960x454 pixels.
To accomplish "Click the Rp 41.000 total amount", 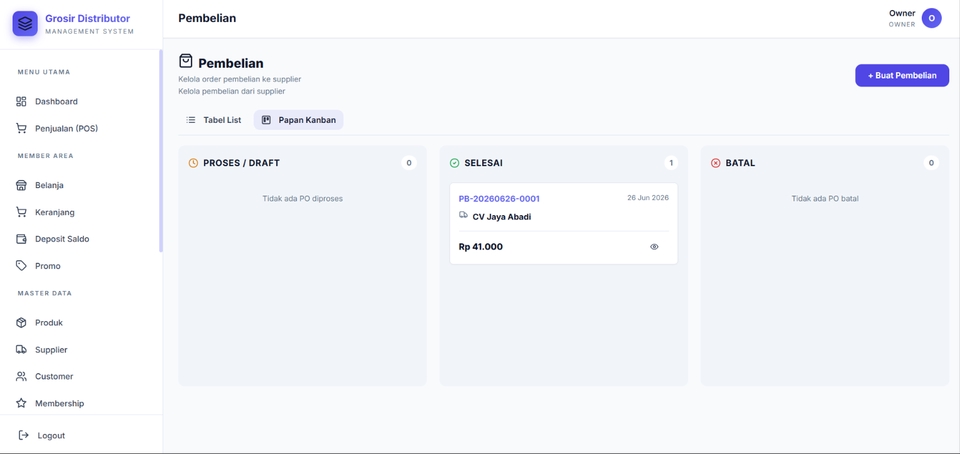I will coord(481,247).
